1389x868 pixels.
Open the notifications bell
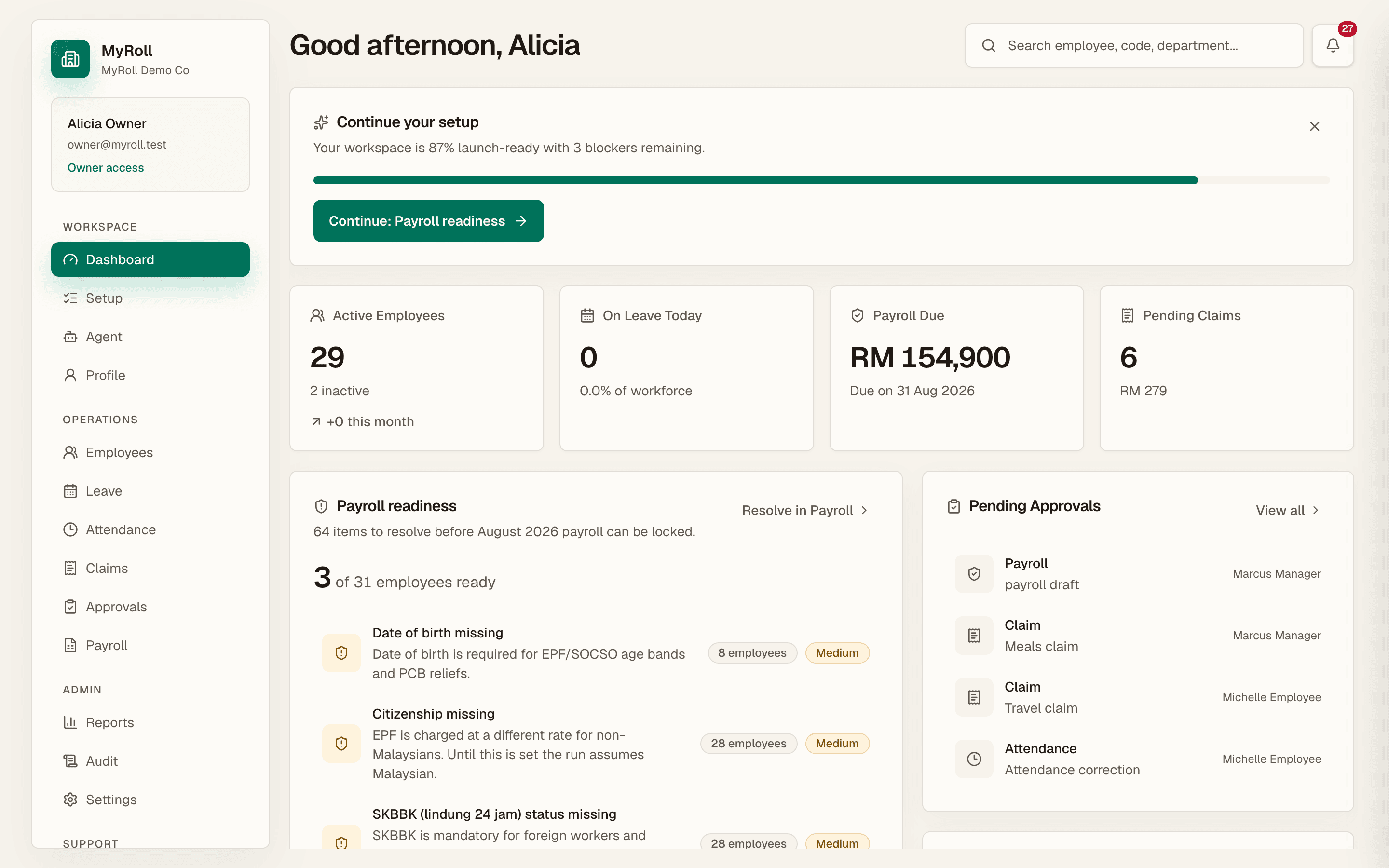pyautogui.click(x=1333, y=45)
